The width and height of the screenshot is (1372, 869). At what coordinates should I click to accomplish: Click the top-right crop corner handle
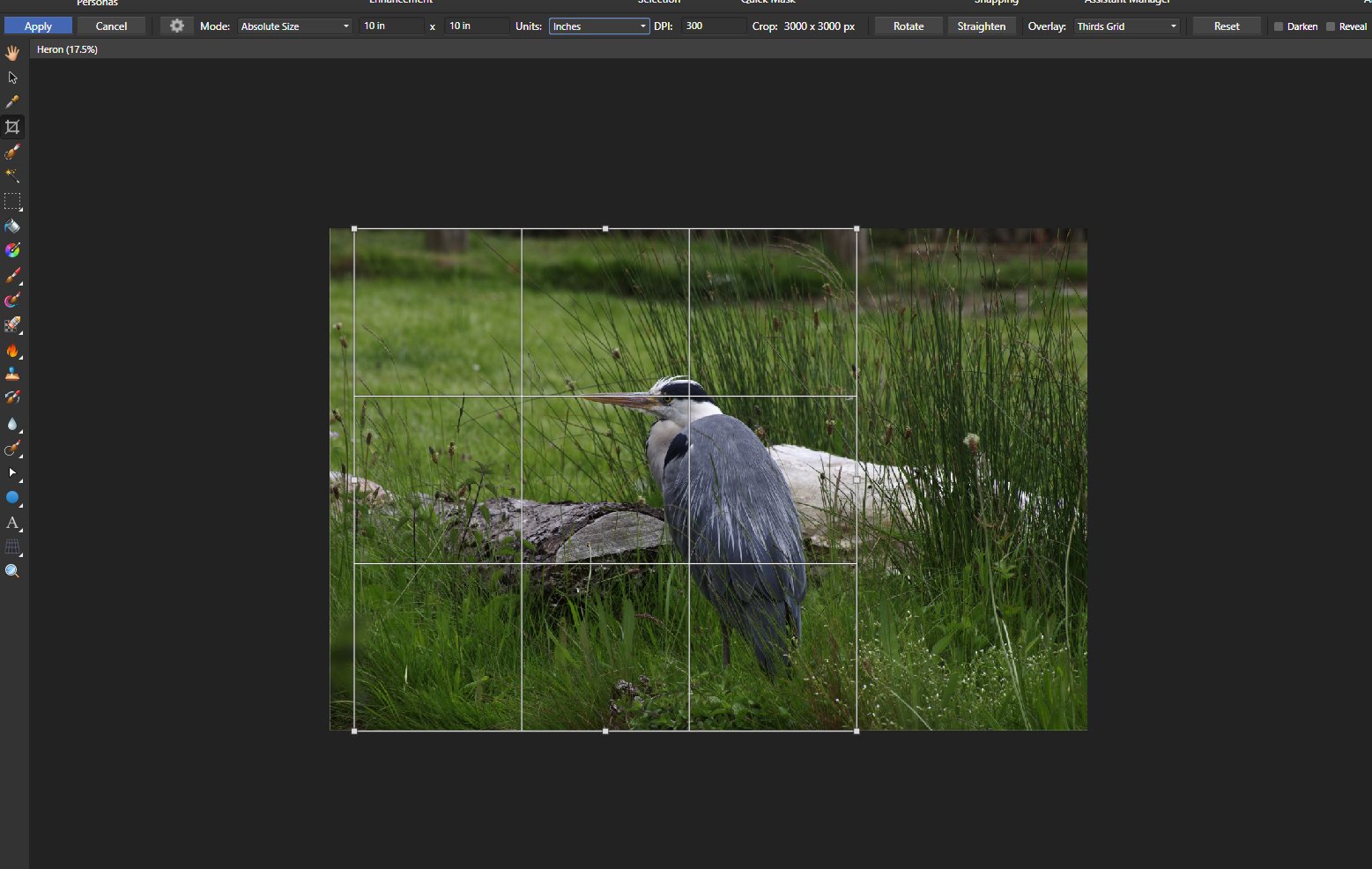point(857,229)
